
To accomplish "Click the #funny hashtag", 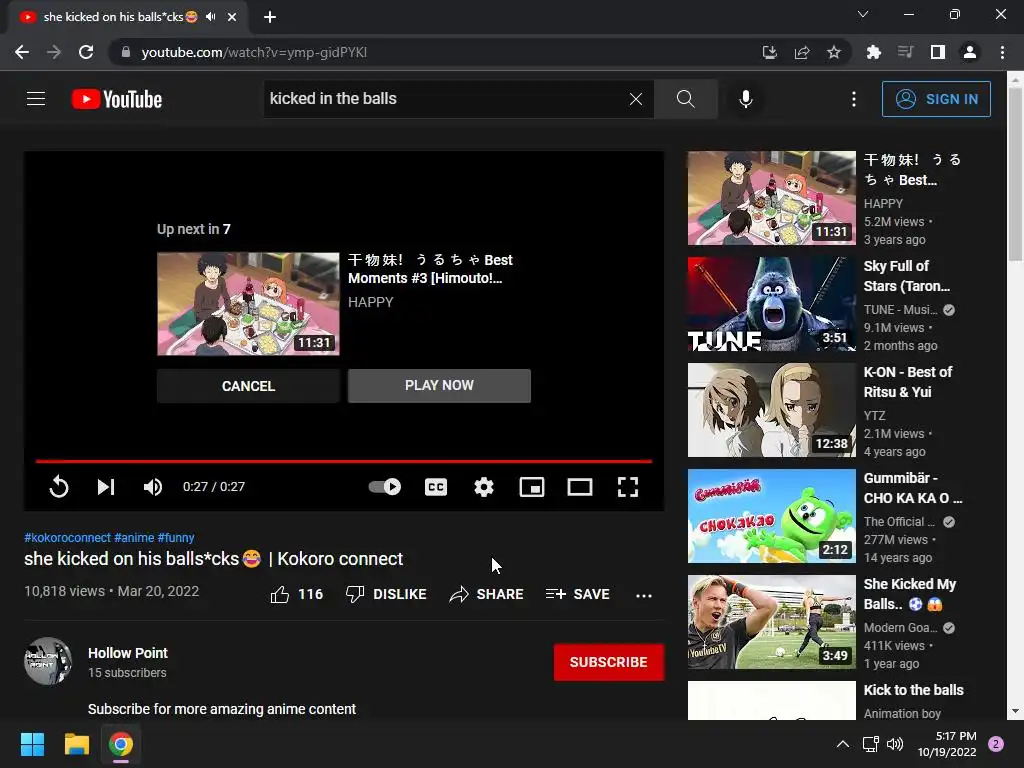I will tap(176, 537).
